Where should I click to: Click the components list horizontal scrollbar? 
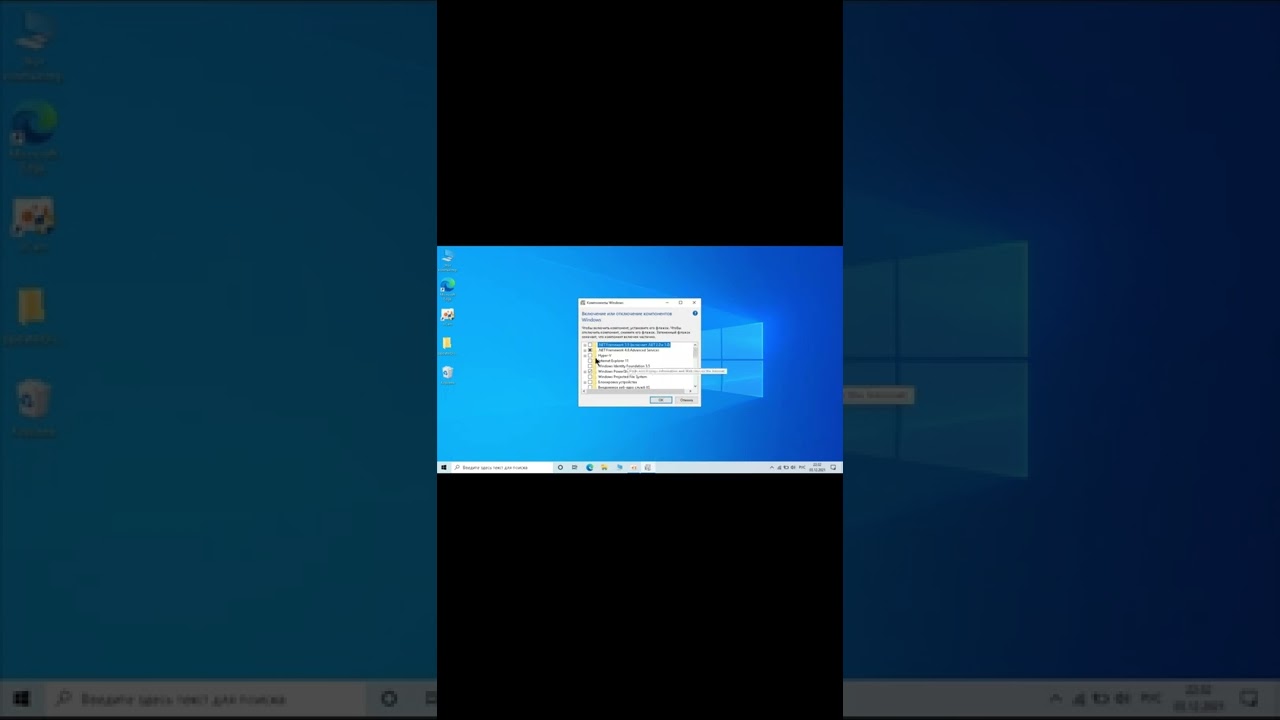[x=638, y=391]
